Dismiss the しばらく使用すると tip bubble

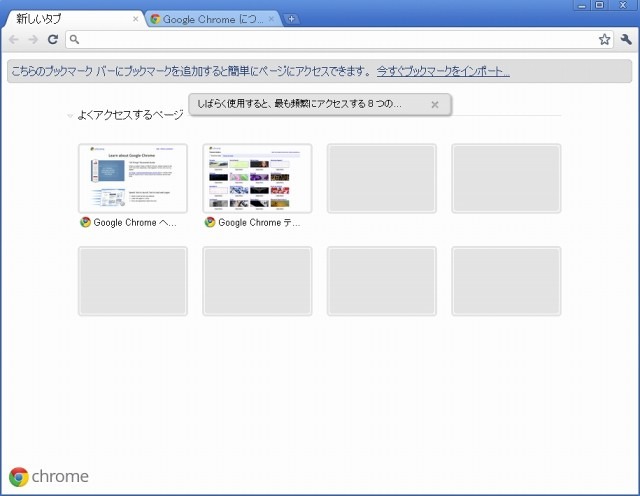tap(435, 105)
